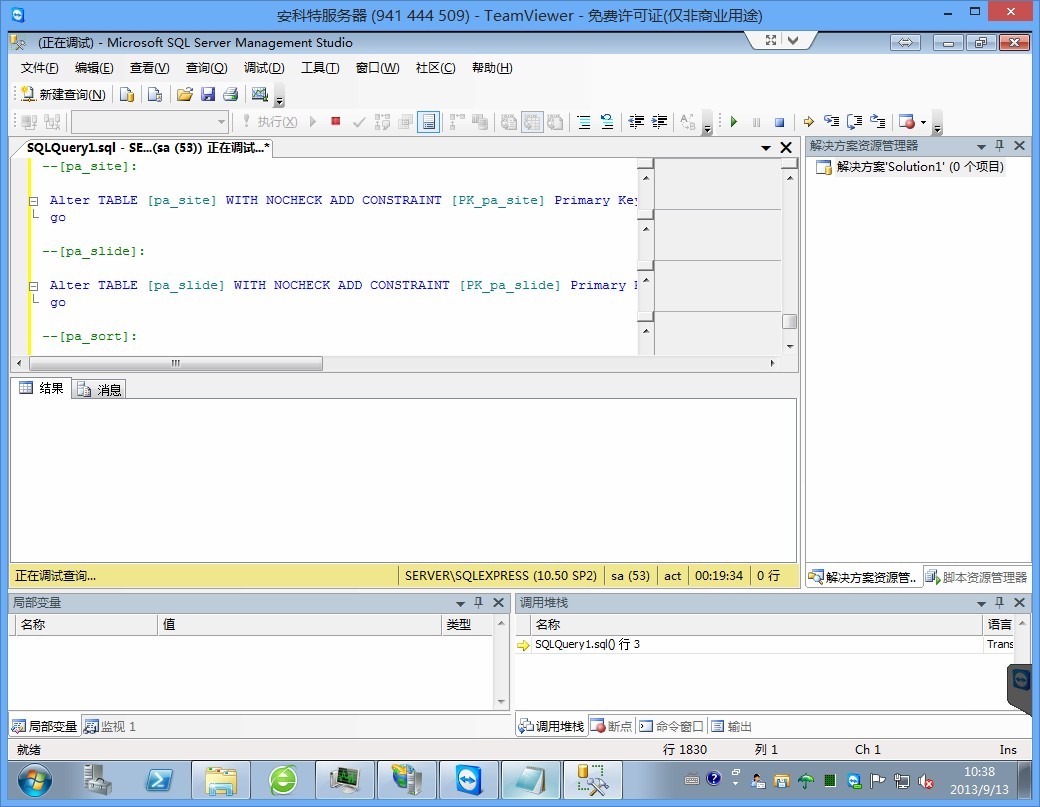Image resolution: width=1040 pixels, height=807 pixels.
Task: Click the yellow Show Next Statement arrow
Action: (809, 122)
